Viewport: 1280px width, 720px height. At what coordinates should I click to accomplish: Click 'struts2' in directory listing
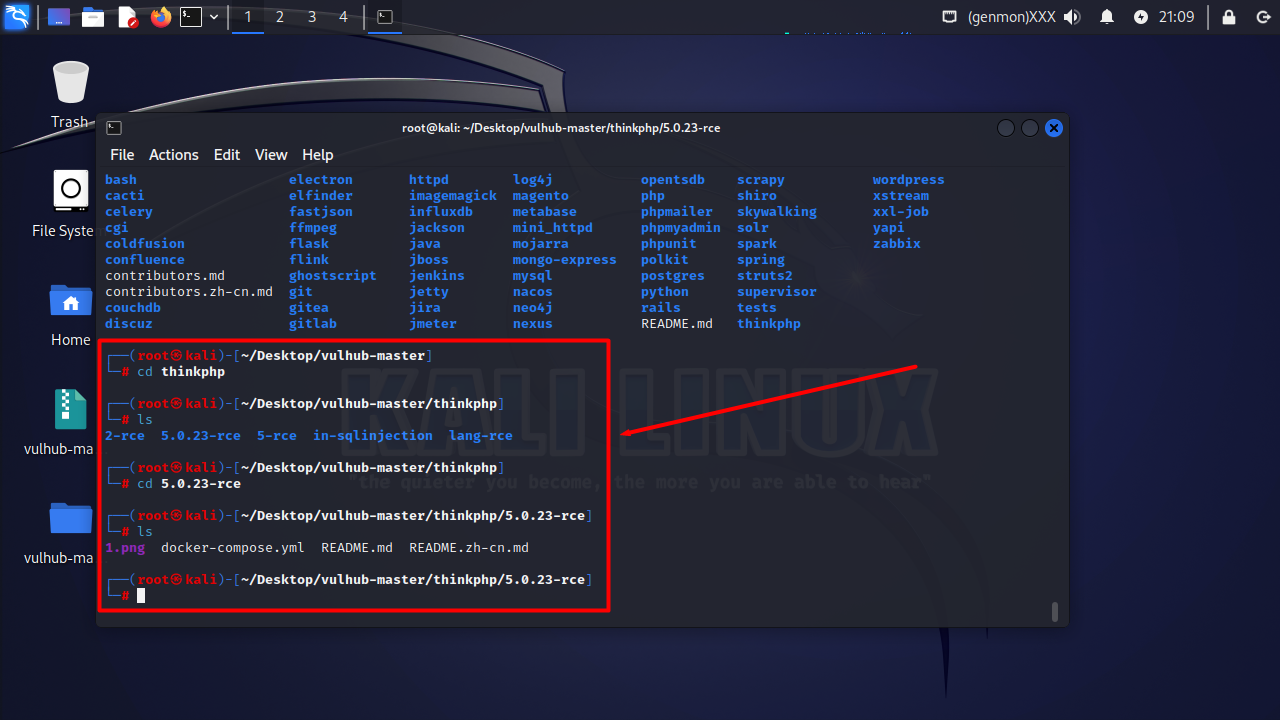[765, 275]
